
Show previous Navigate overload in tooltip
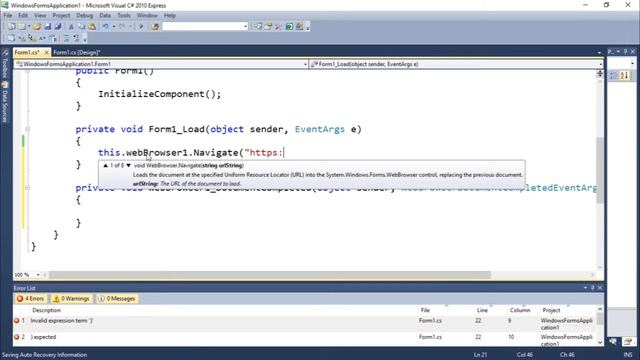(x=106, y=166)
